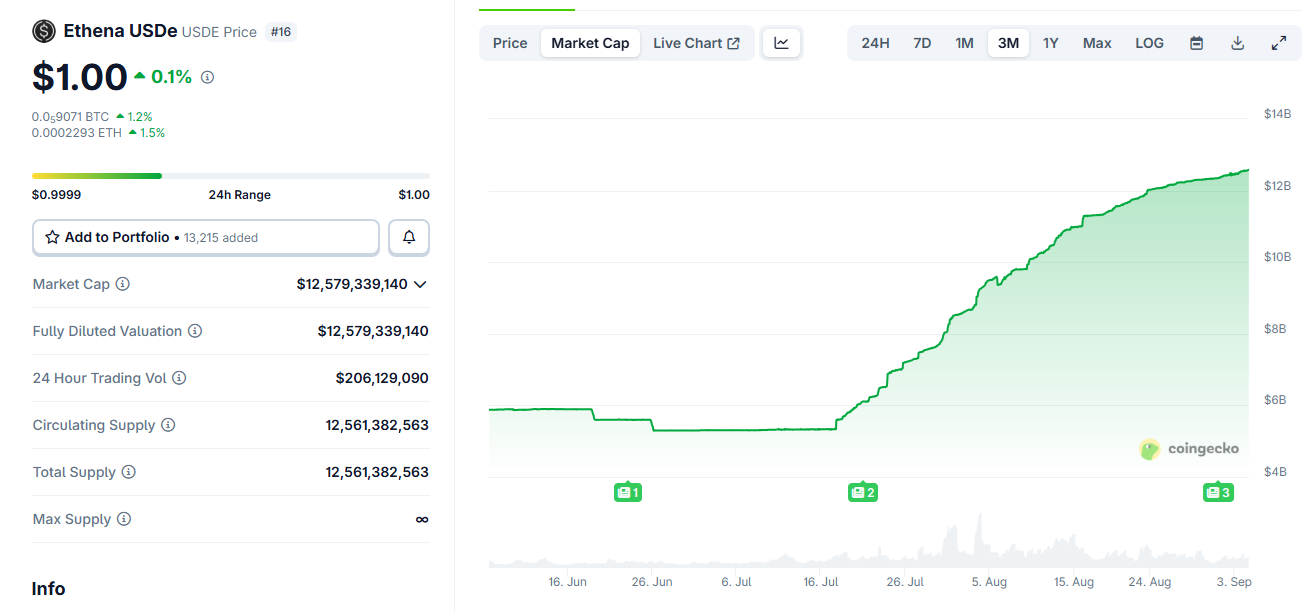Expand the Market Cap details chevron
Screen dimensions: 1303x613
(420, 284)
